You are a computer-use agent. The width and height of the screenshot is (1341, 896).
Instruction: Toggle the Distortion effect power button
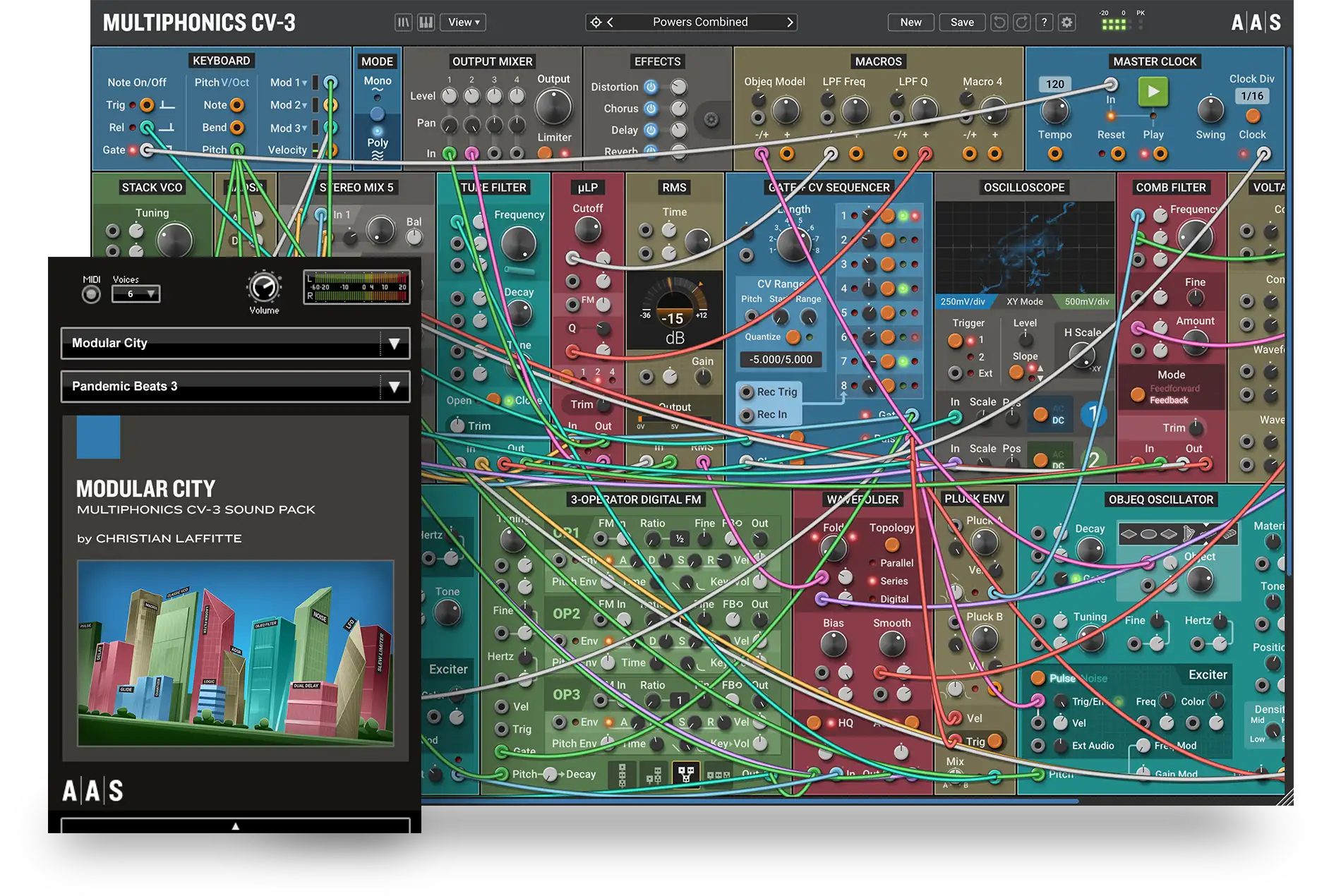651,87
